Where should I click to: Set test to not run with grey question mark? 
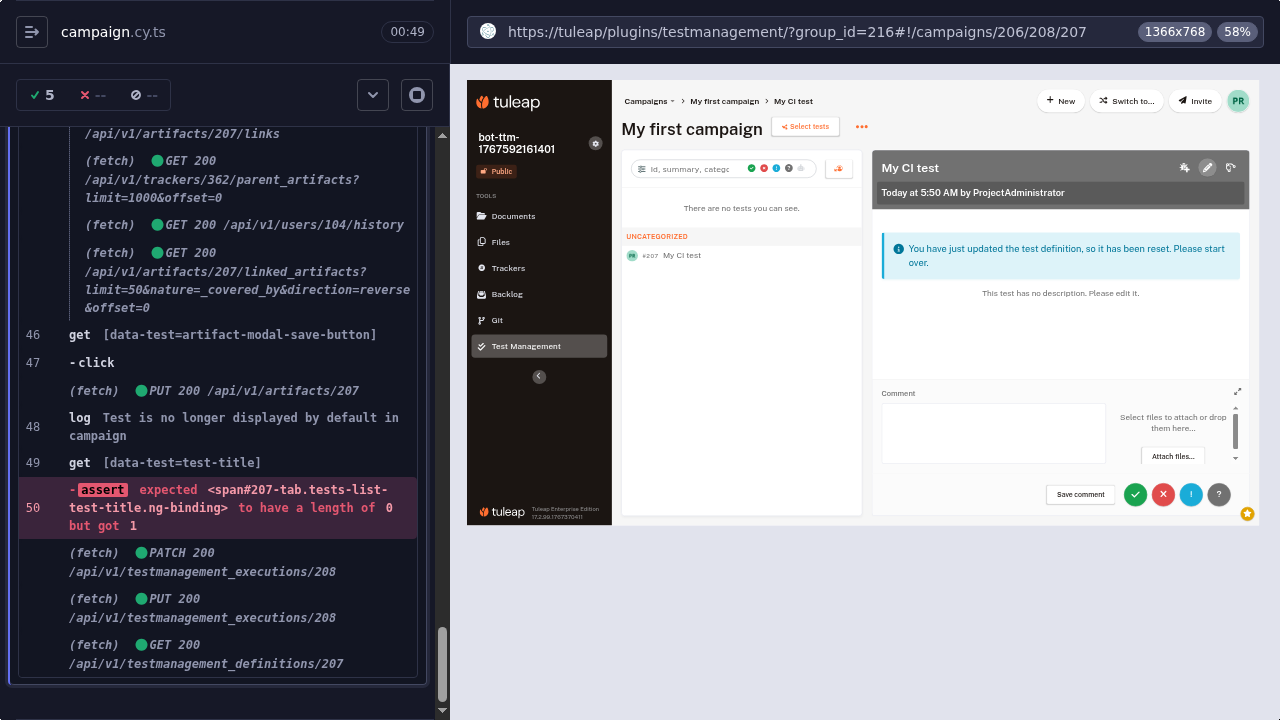1219,494
